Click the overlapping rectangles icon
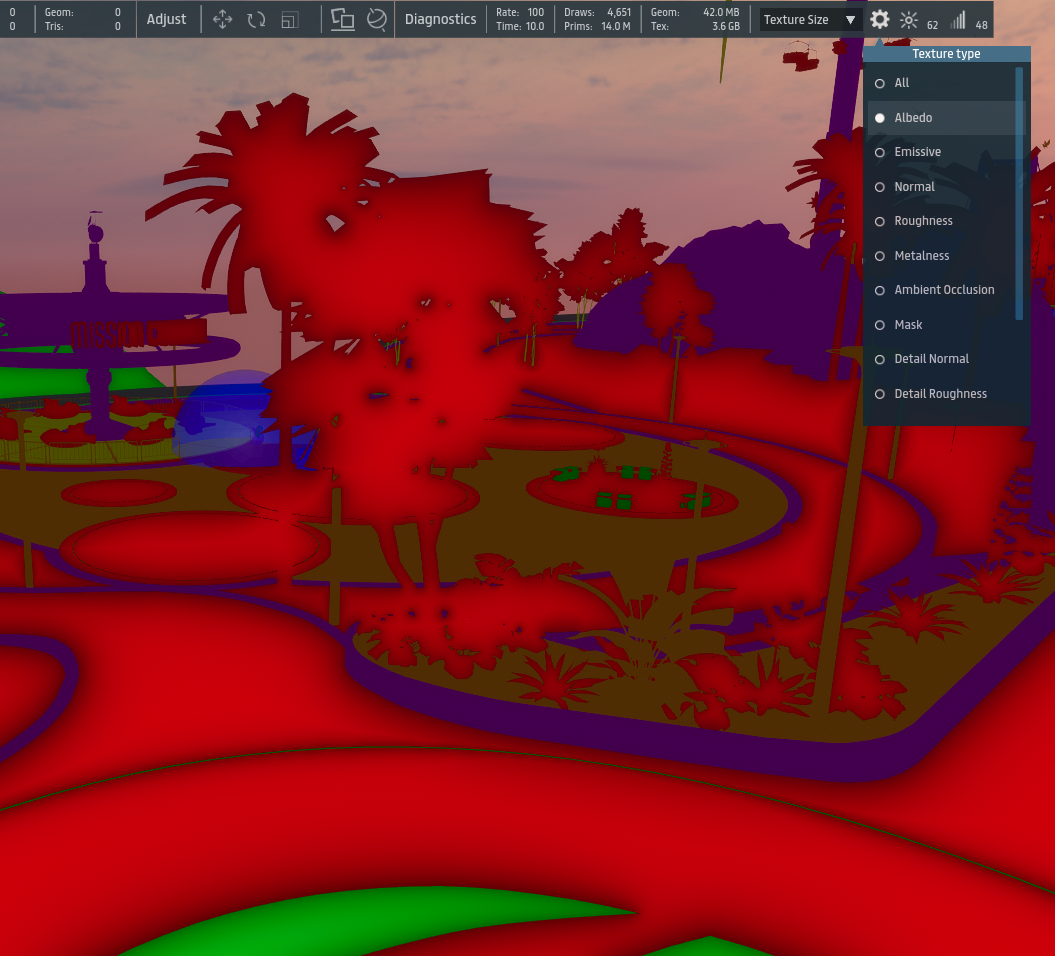Image resolution: width=1055 pixels, height=956 pixels. pyautogui.click(x=343, y=20)
